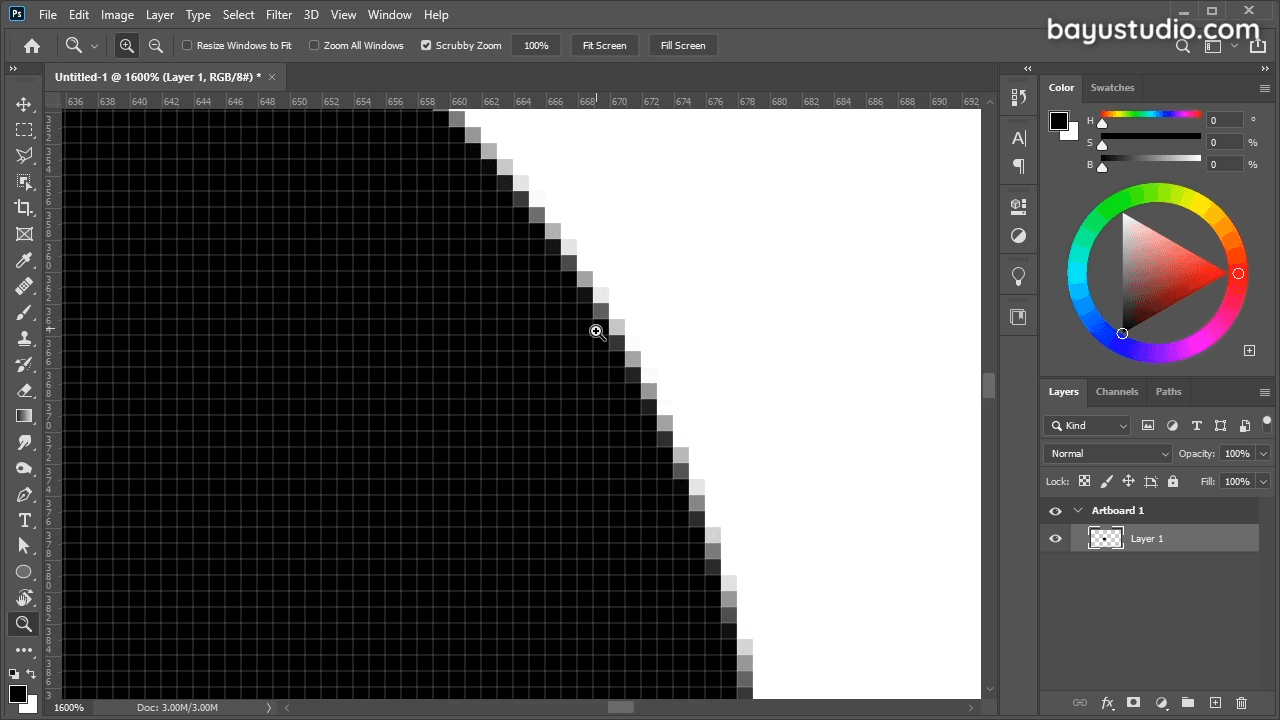The width and height of the screenshot is (1280, 720).
Task: Select the Polygonal Lasso tool
Action: [x=24, y=156]
